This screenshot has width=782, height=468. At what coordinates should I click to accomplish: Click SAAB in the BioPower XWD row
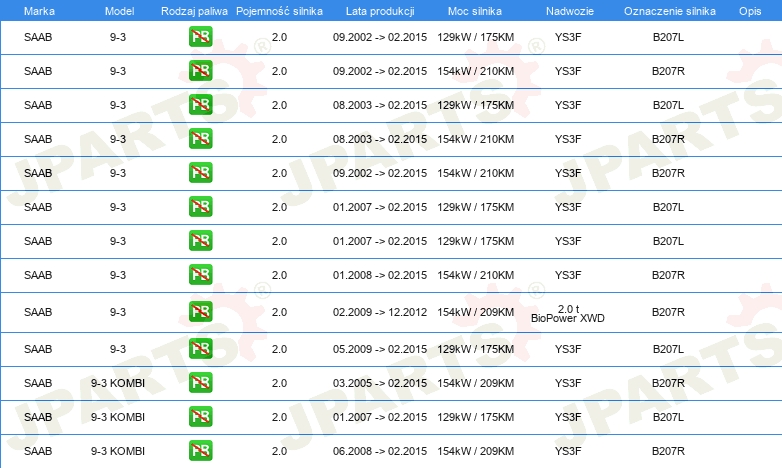pos(38,312)
